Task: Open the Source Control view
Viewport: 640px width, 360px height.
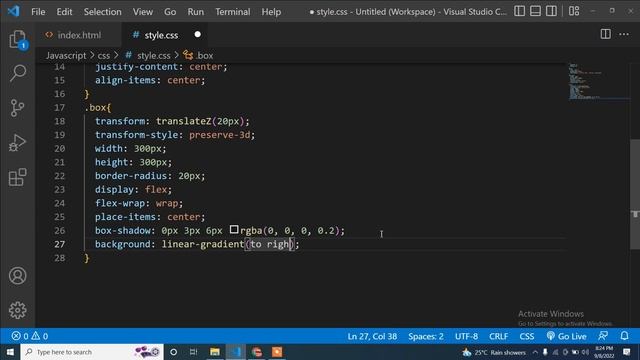Action: [x=18, y=108]
